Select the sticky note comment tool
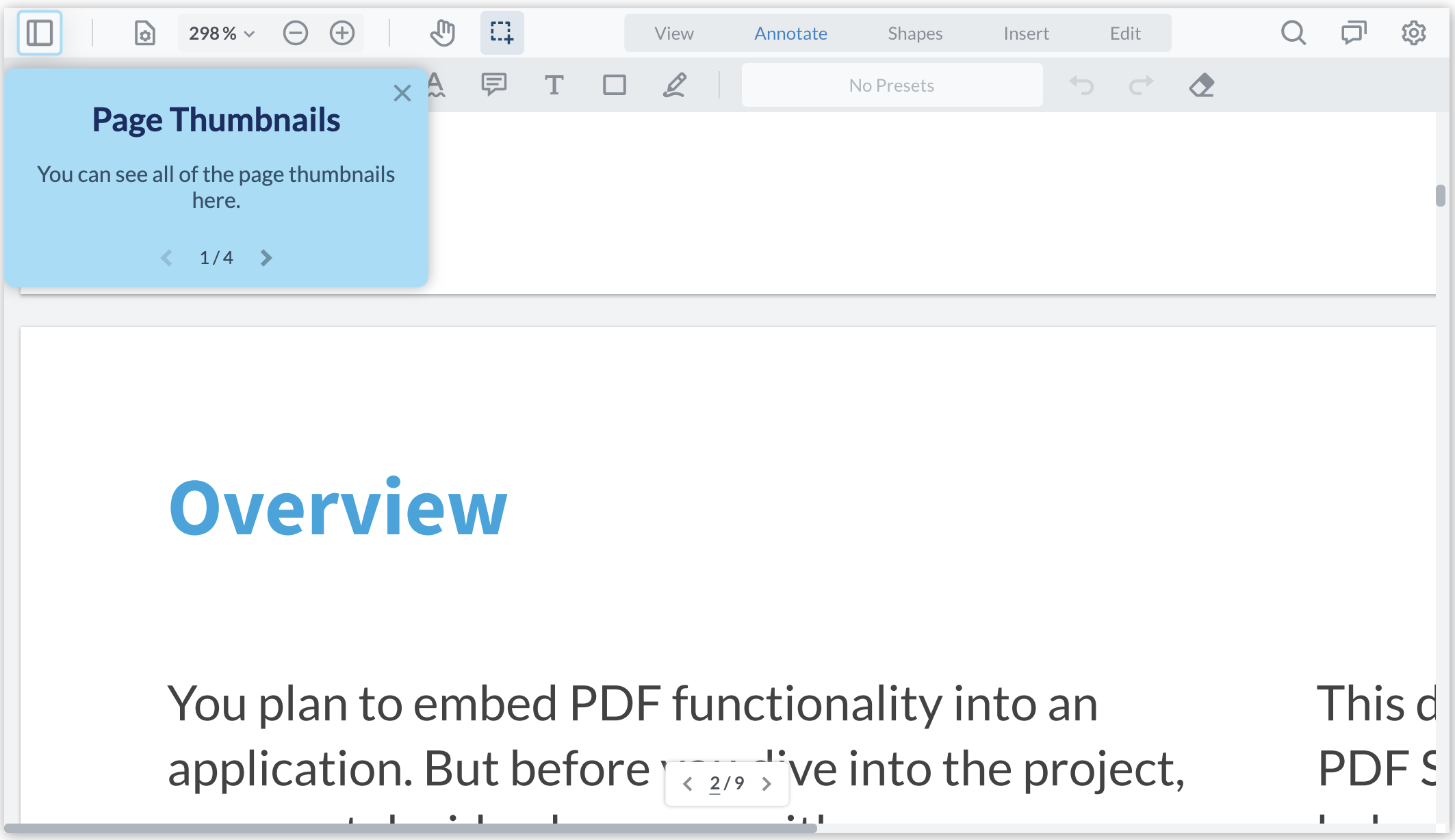 coord(493,86)
